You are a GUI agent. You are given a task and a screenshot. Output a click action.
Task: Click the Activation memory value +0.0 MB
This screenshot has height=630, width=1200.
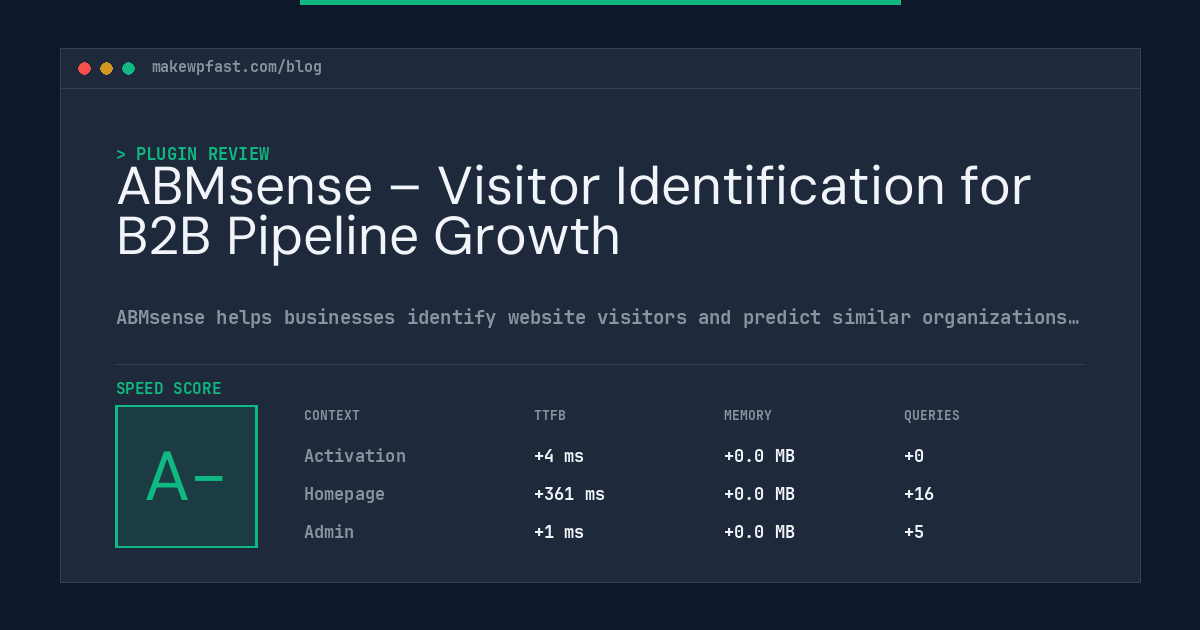pos(759,456)
